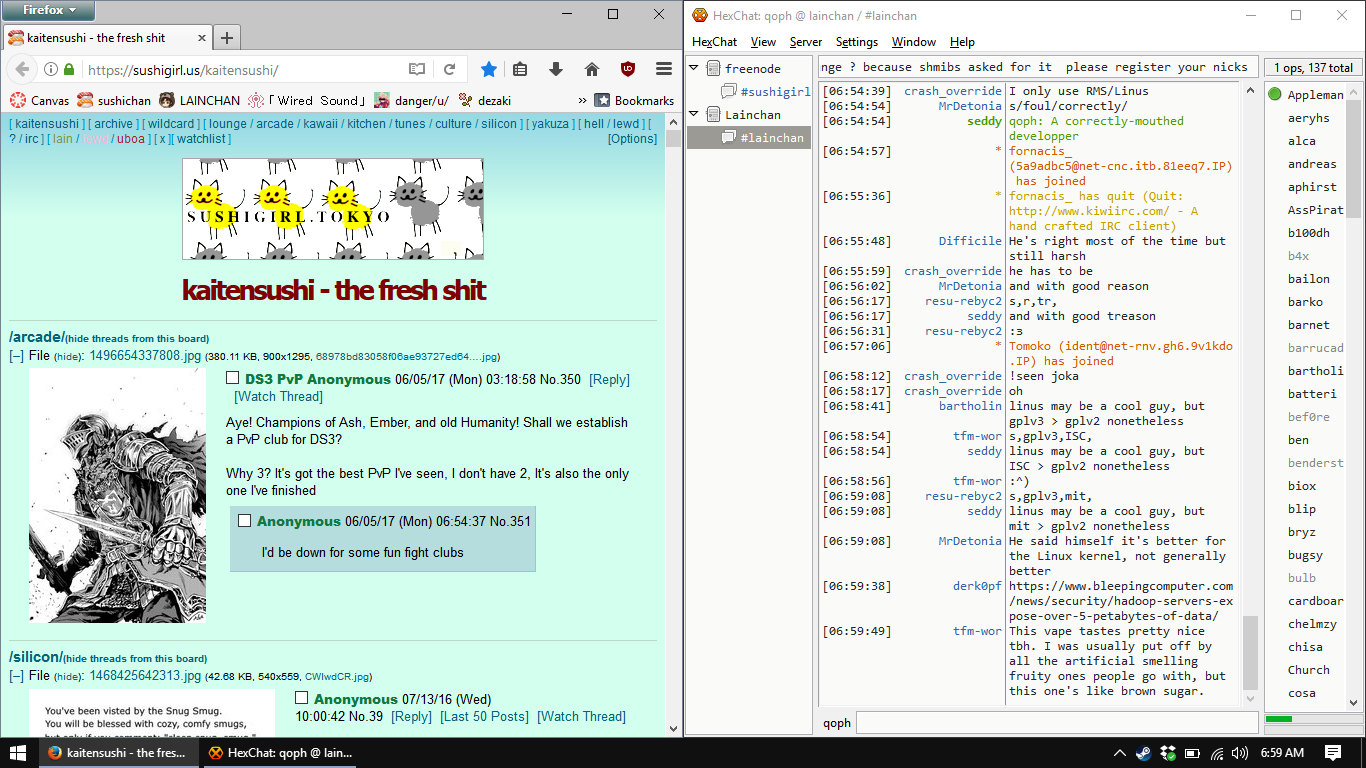Click the HexChat message input box
Screen dimensions: 1366x768
coord(1056,722)
